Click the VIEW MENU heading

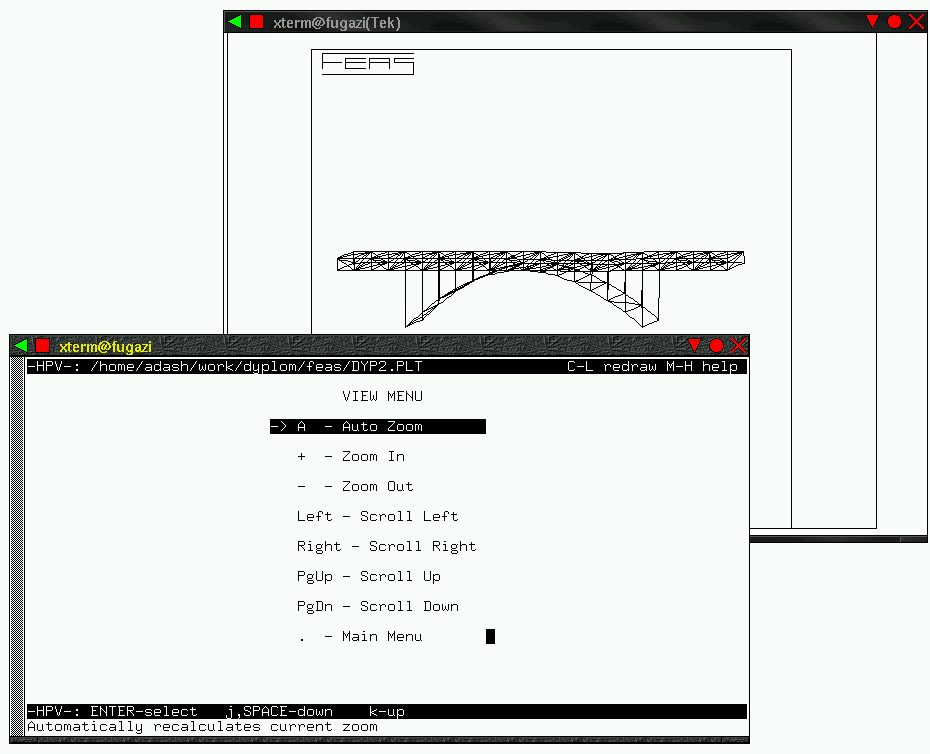(x=383, y=396)
